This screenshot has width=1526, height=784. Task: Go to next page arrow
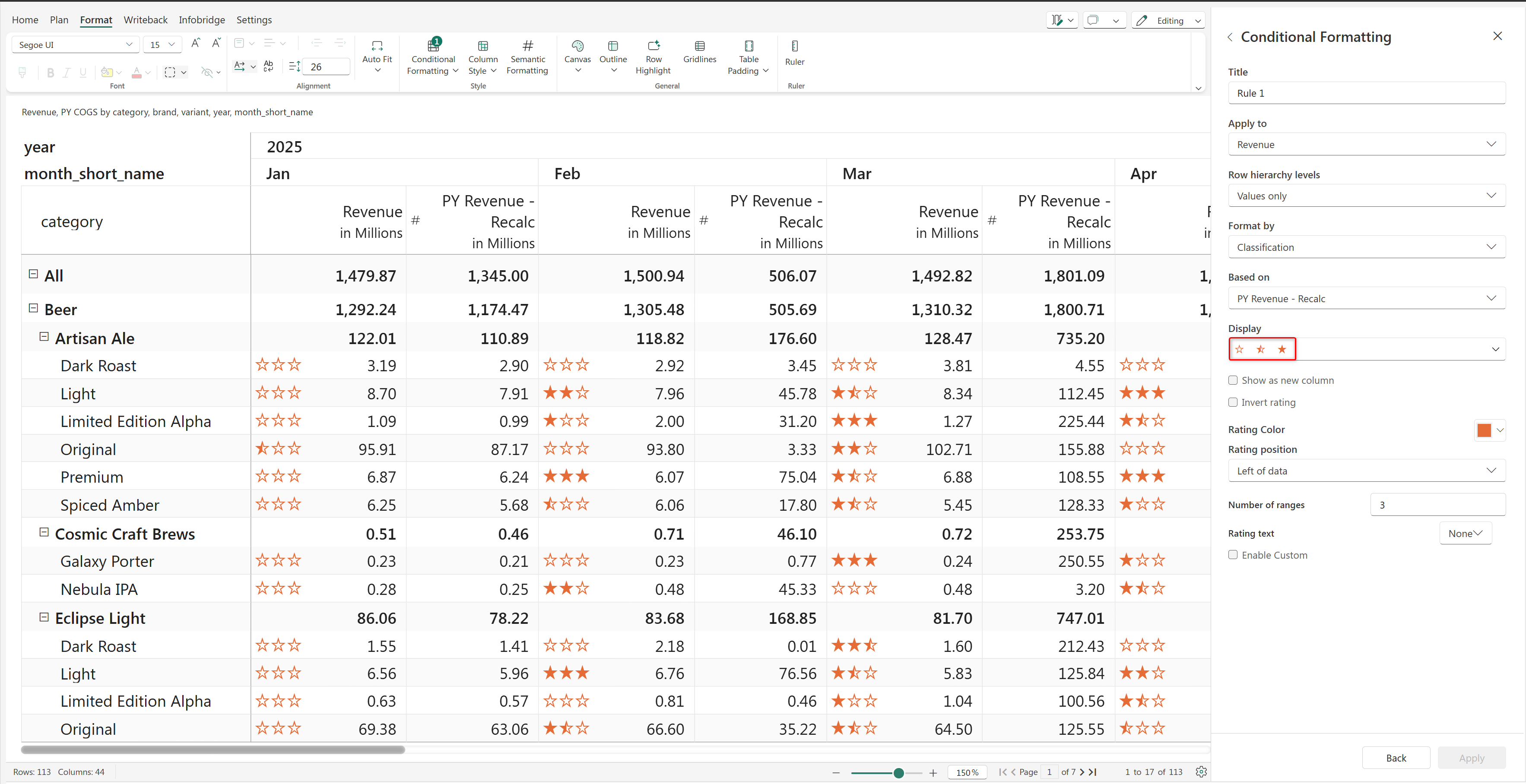pos(1082,772)
